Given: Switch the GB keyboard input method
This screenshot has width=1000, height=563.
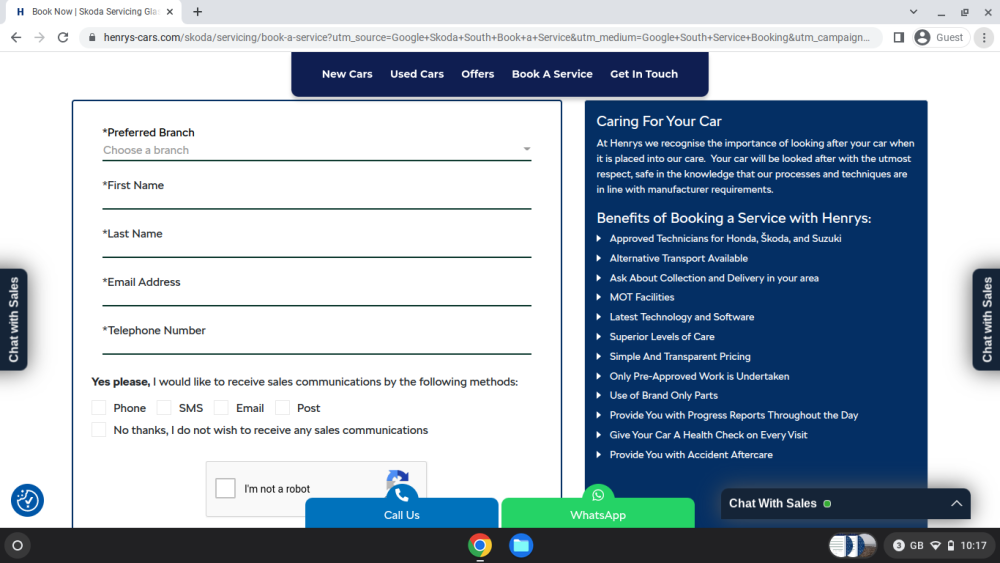Looking at the screenshot, I should [x=916, y=545].
